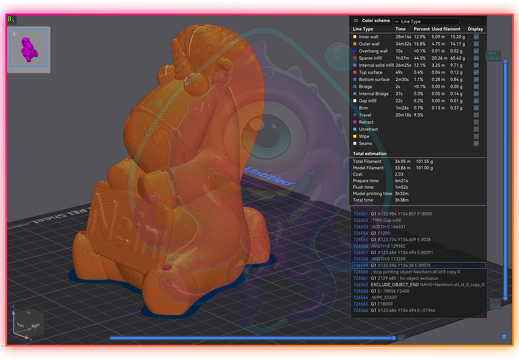Uncheck the Seams display checkbox
Screen dimensions: 519x360
coord(476,143)
